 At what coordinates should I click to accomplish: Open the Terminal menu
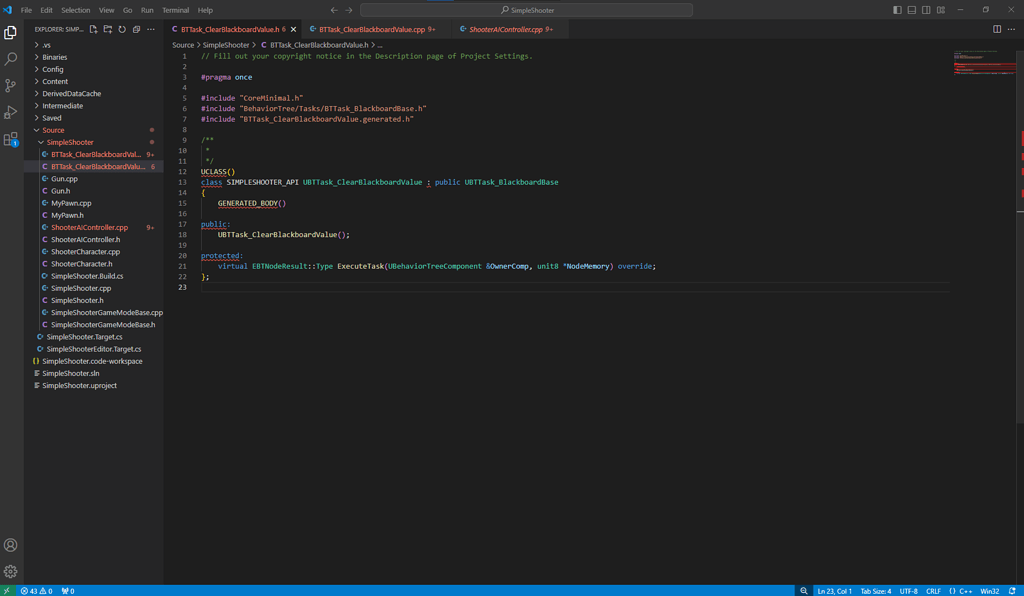[175, 10]
